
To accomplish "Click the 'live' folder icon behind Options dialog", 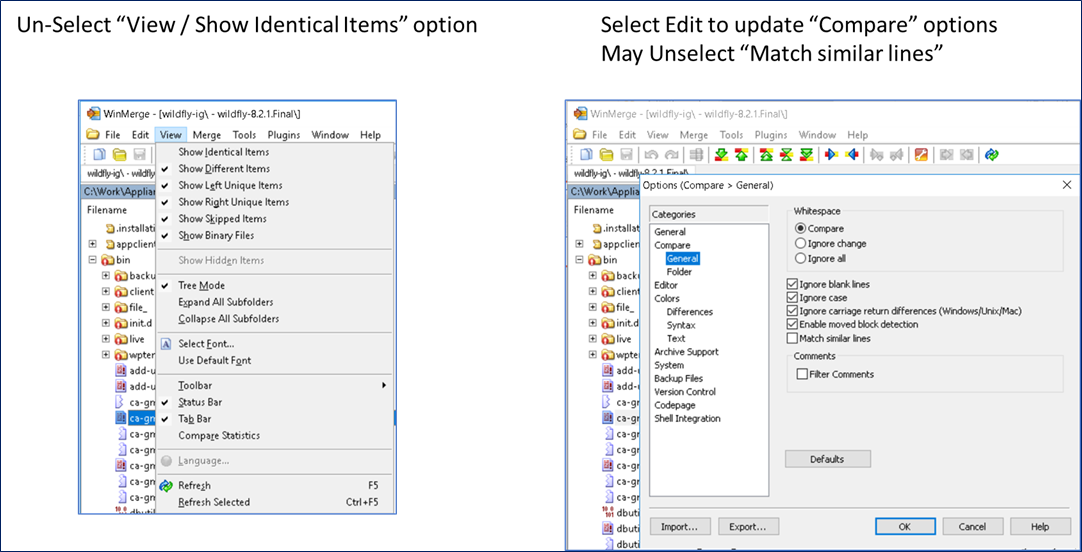I will [607, 339].
